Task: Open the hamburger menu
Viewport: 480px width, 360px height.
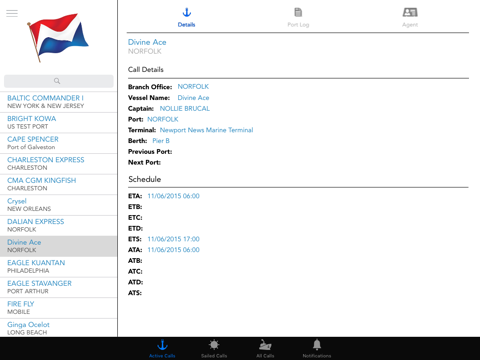Action: (12, 13)
